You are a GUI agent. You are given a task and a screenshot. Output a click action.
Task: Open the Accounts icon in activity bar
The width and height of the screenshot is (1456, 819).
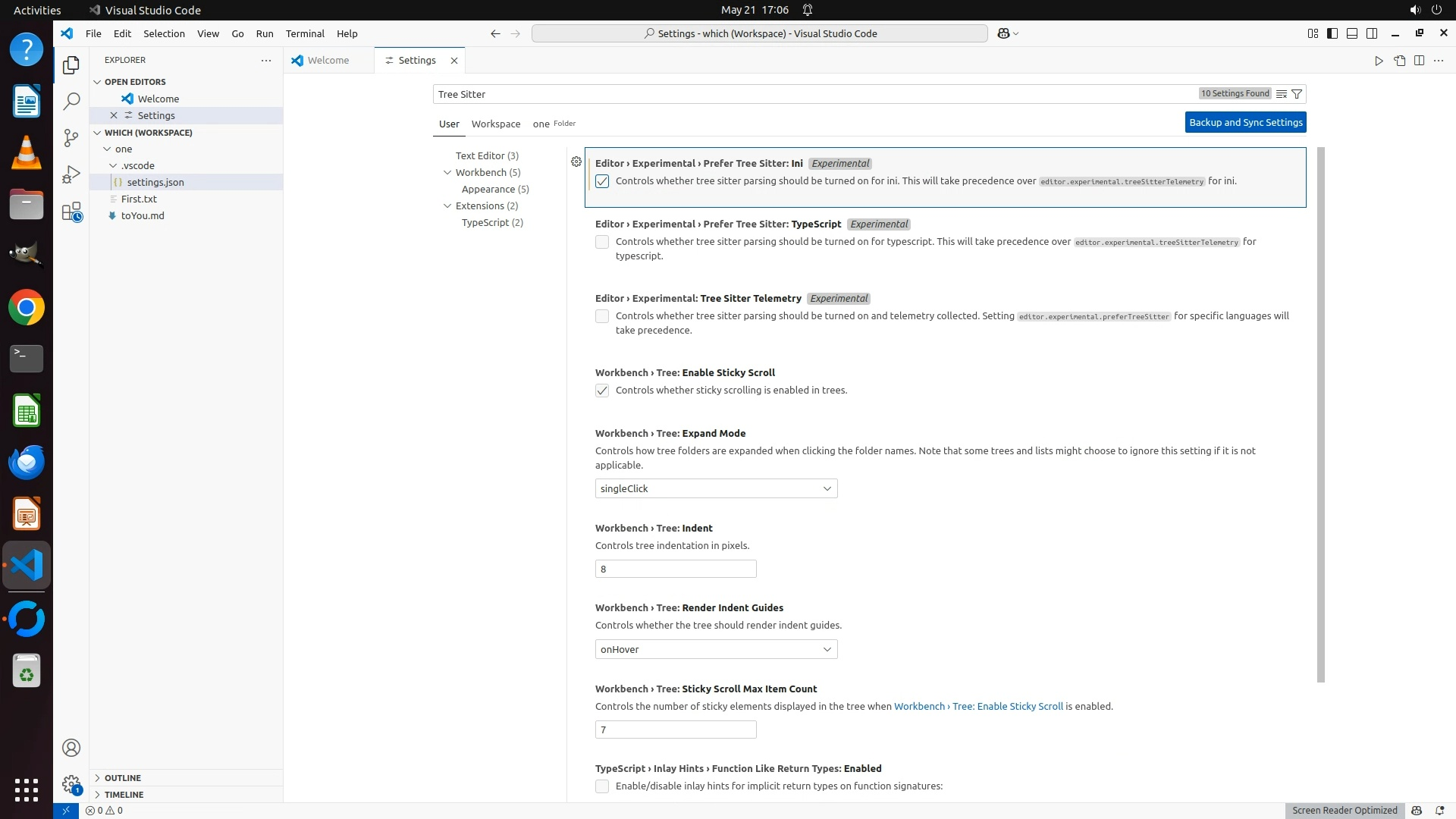(71, 748)
